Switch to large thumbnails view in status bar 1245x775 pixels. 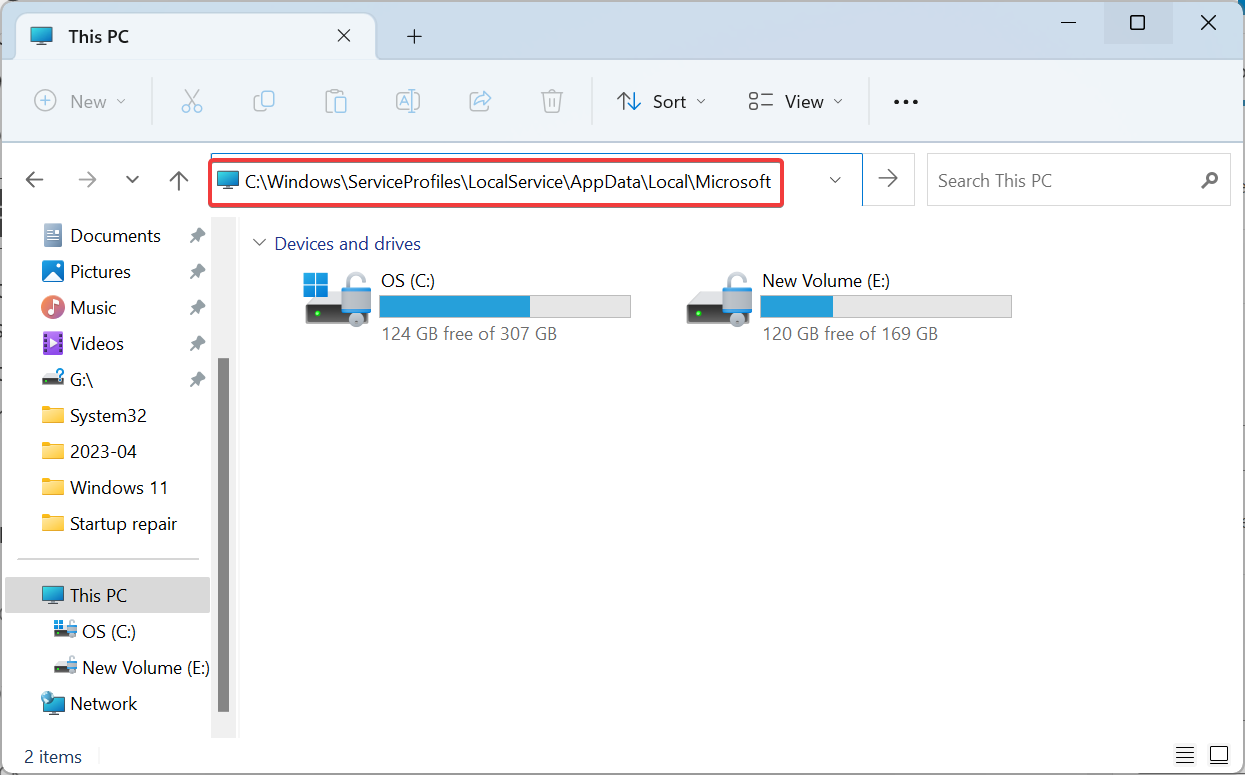[x=1219, y=754]
